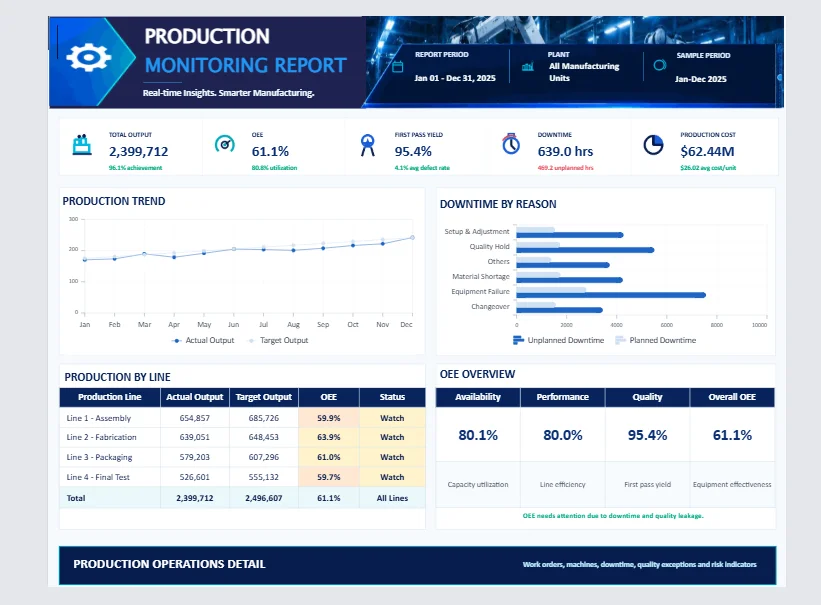This screenshot has height=605, width=821.
Task: Click the Material Shortage axis label
Action: (481, 277)
